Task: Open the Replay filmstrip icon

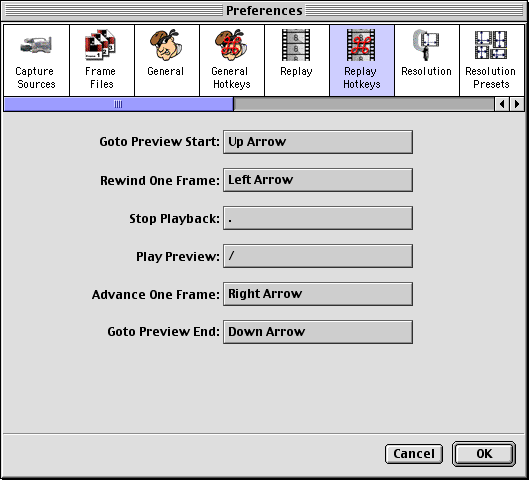Action: (296, 45)
